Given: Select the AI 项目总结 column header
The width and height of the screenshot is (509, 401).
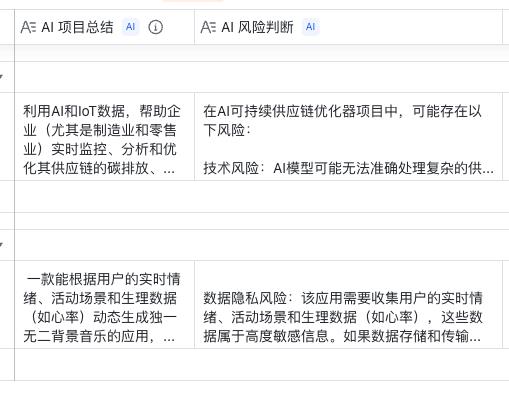Looking at the screenshot, I should click(105, 27).
